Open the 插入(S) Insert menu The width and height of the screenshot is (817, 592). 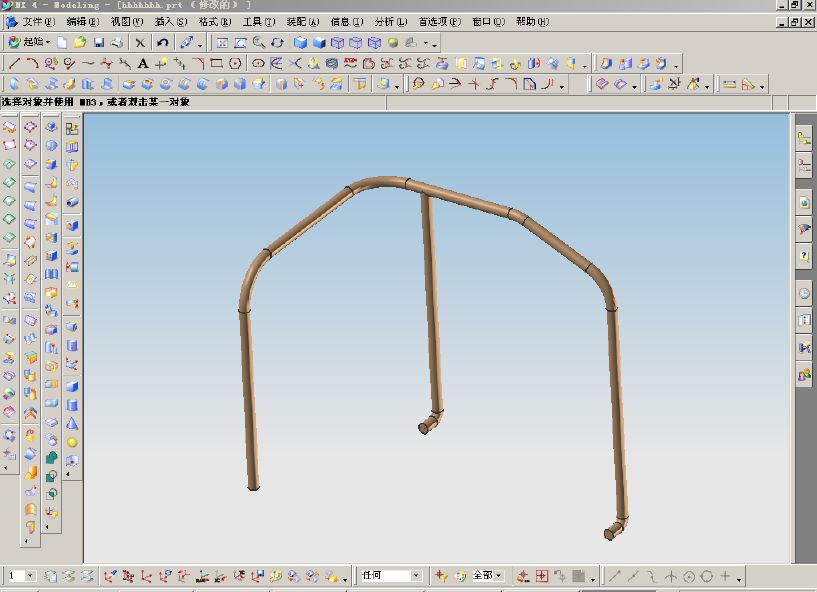tap(171, 21)
